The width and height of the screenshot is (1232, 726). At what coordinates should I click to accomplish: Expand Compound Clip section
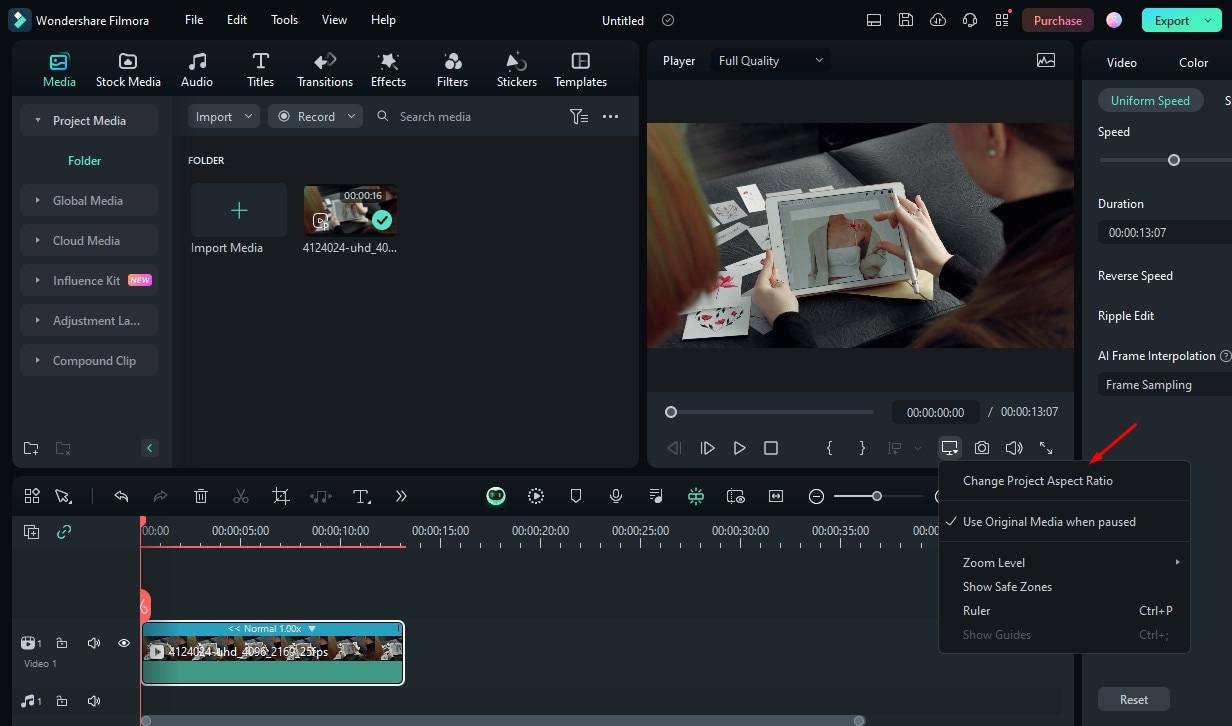click(x=39, y=361)
